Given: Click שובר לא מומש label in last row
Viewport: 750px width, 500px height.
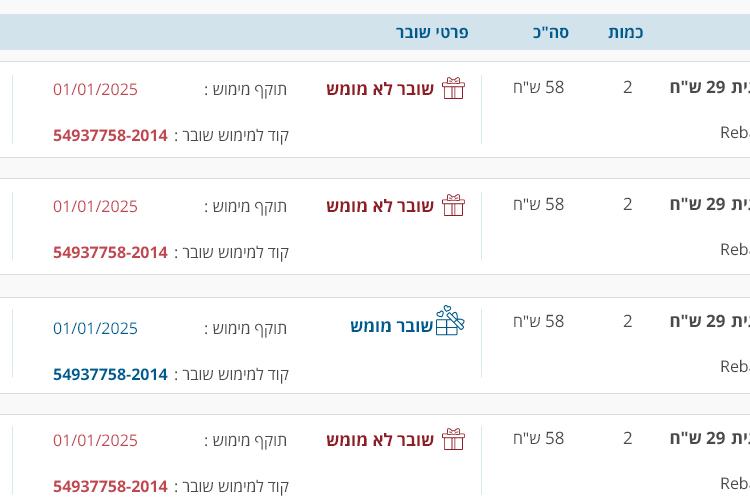Looking at the screenshot, I should [x=380, y=440].
